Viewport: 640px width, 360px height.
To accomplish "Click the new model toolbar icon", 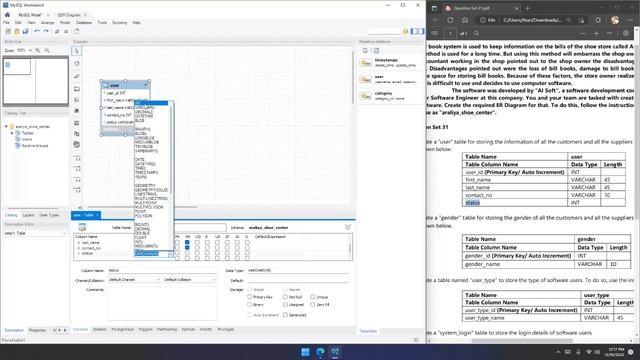I will click(x=8, y=31).
